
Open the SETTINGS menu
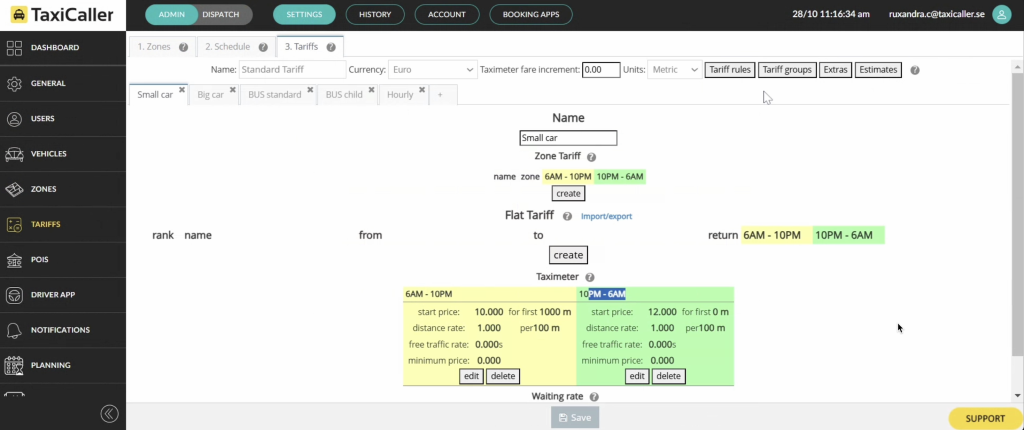click(x=304, y=14)
